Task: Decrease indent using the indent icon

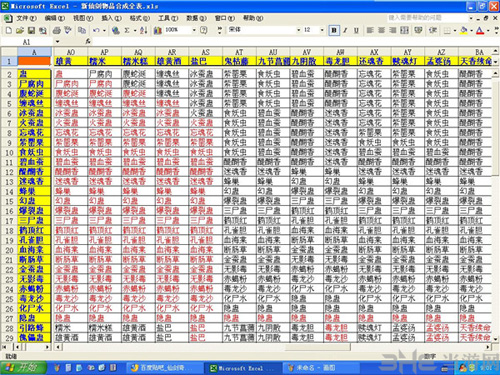Action: tap(433, 31)
